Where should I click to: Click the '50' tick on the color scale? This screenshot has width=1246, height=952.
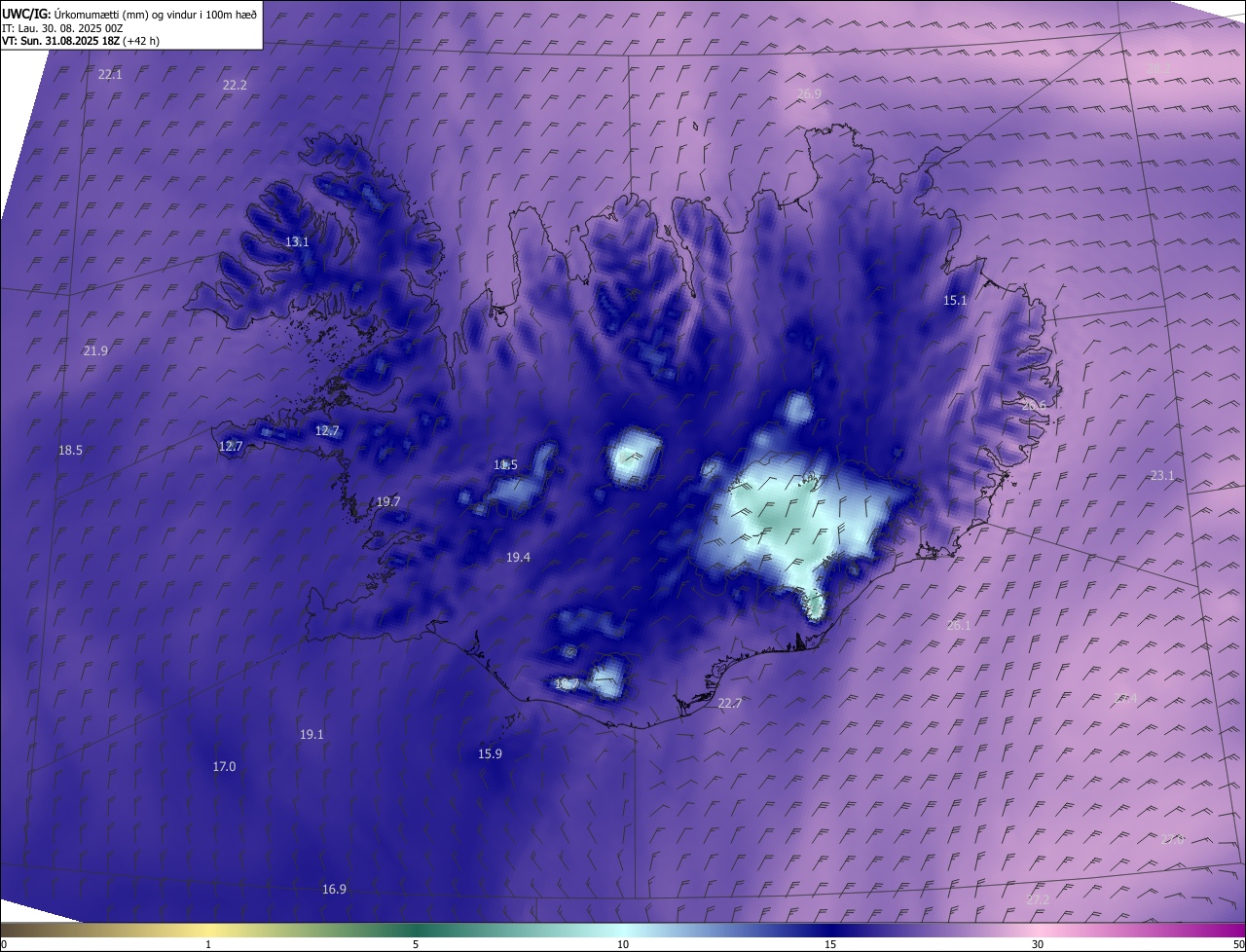point(1238,944)
